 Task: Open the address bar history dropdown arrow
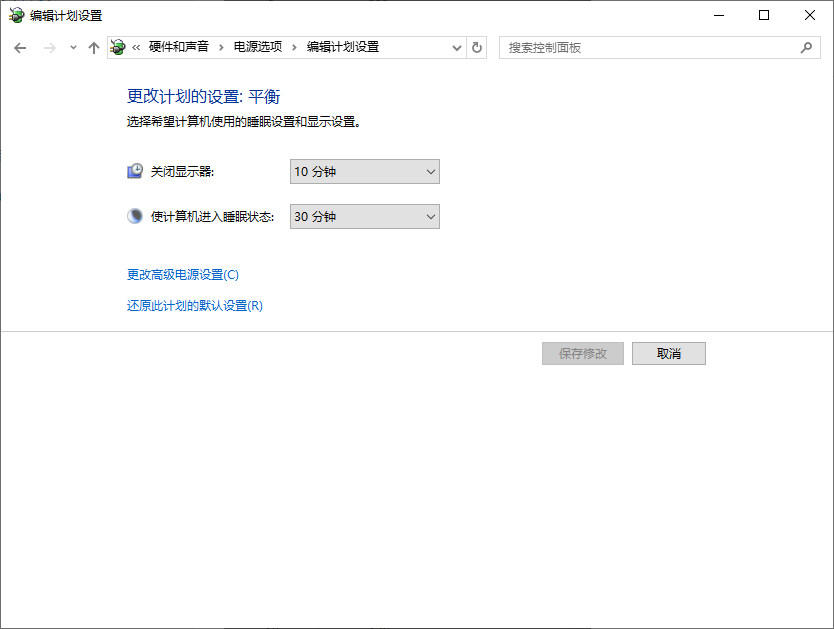[x=457, y=47]
